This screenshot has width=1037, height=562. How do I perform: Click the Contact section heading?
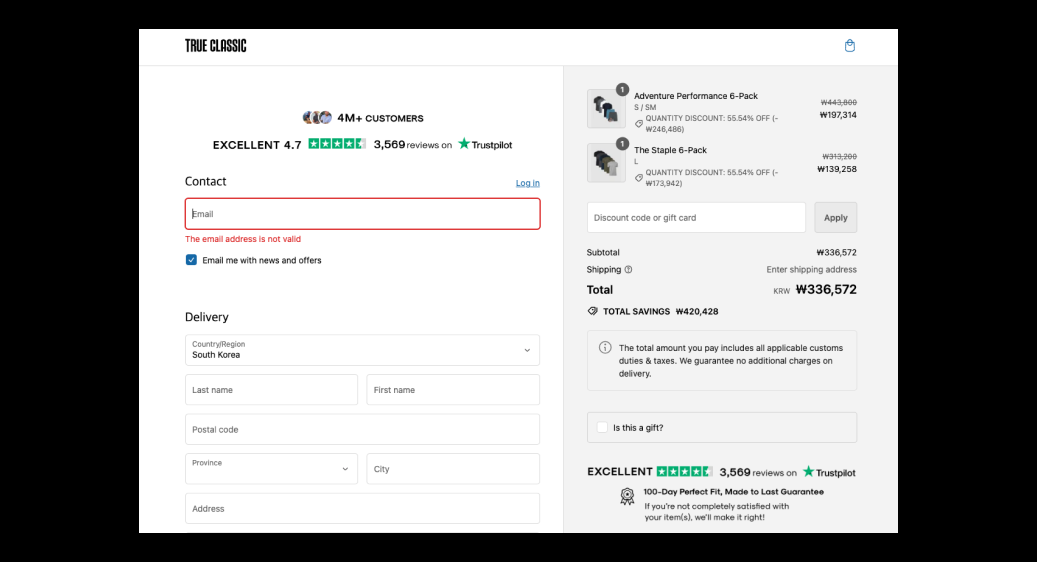(x=206, y=181)
